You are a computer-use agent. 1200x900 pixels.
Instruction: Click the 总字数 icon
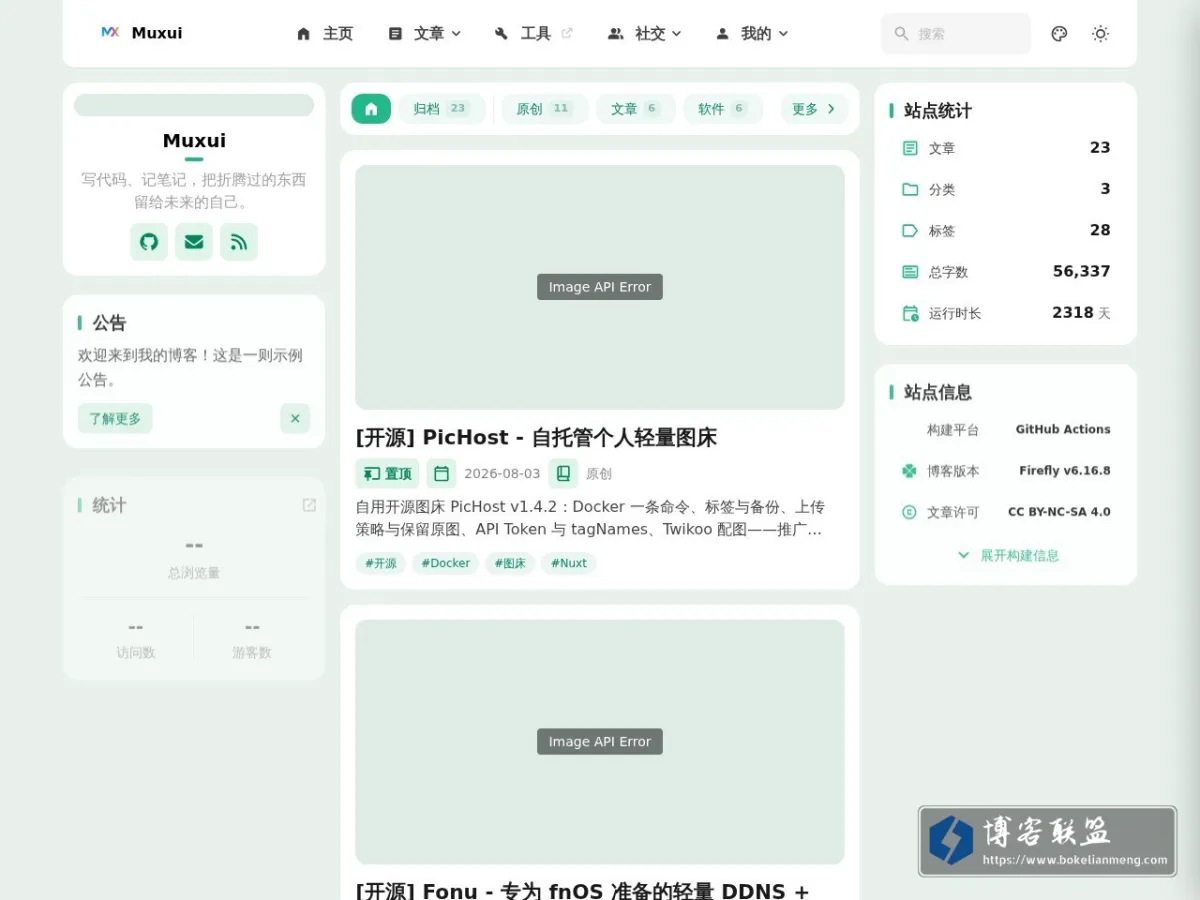click(910, 272)
